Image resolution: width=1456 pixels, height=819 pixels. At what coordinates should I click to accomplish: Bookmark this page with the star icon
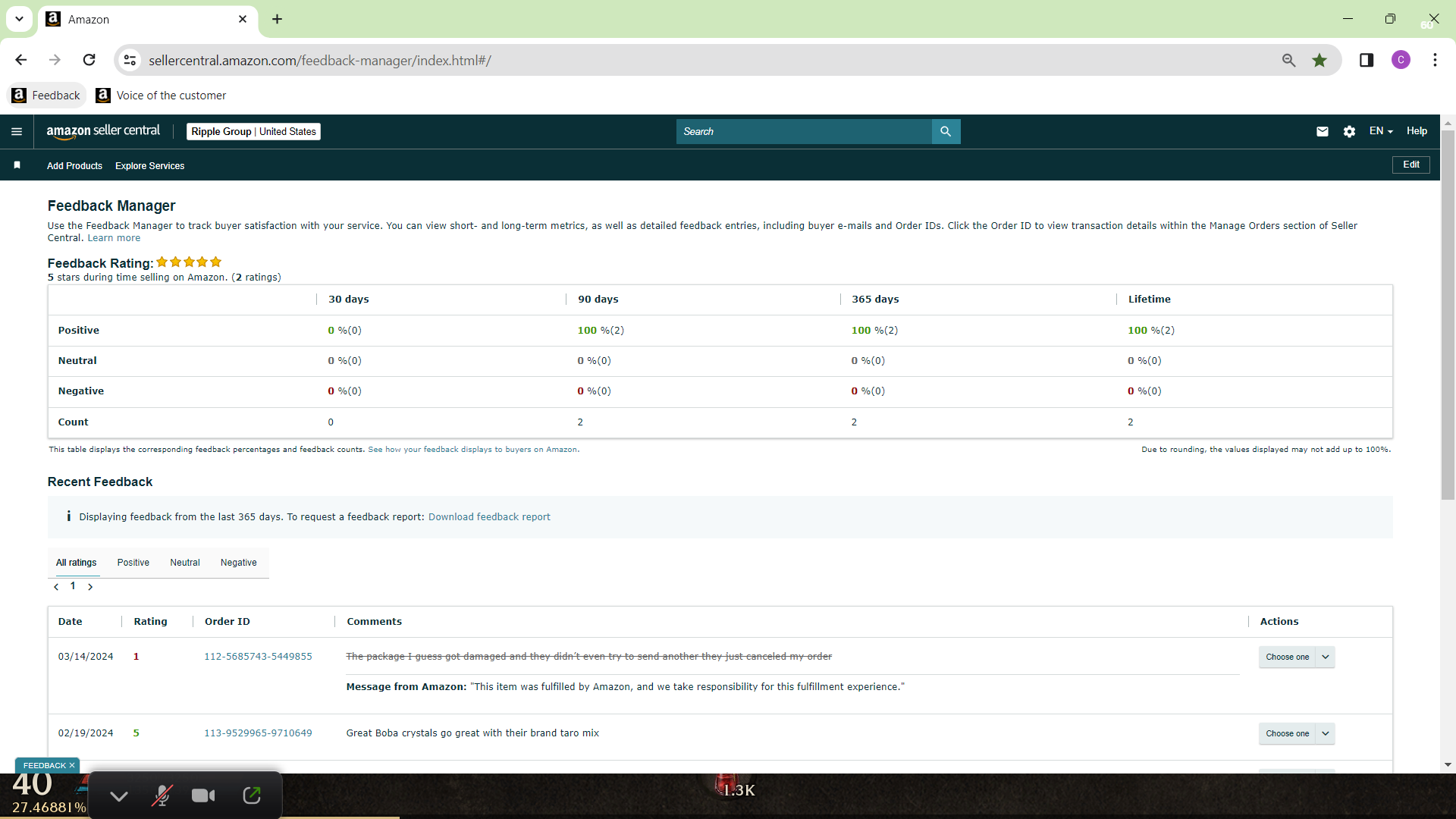tap(1319, 60)
